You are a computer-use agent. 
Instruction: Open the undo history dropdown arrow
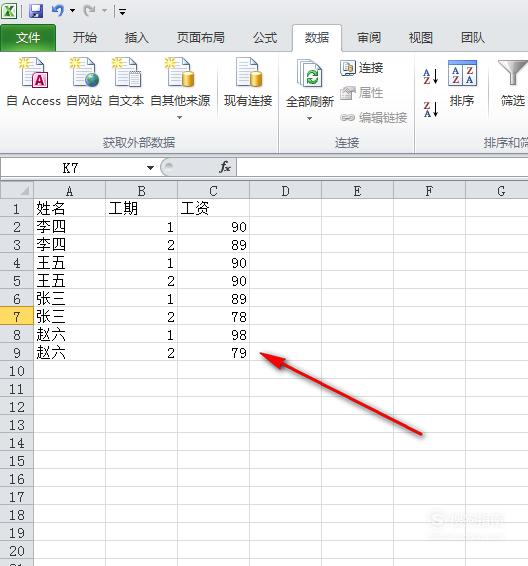[73, 11]
